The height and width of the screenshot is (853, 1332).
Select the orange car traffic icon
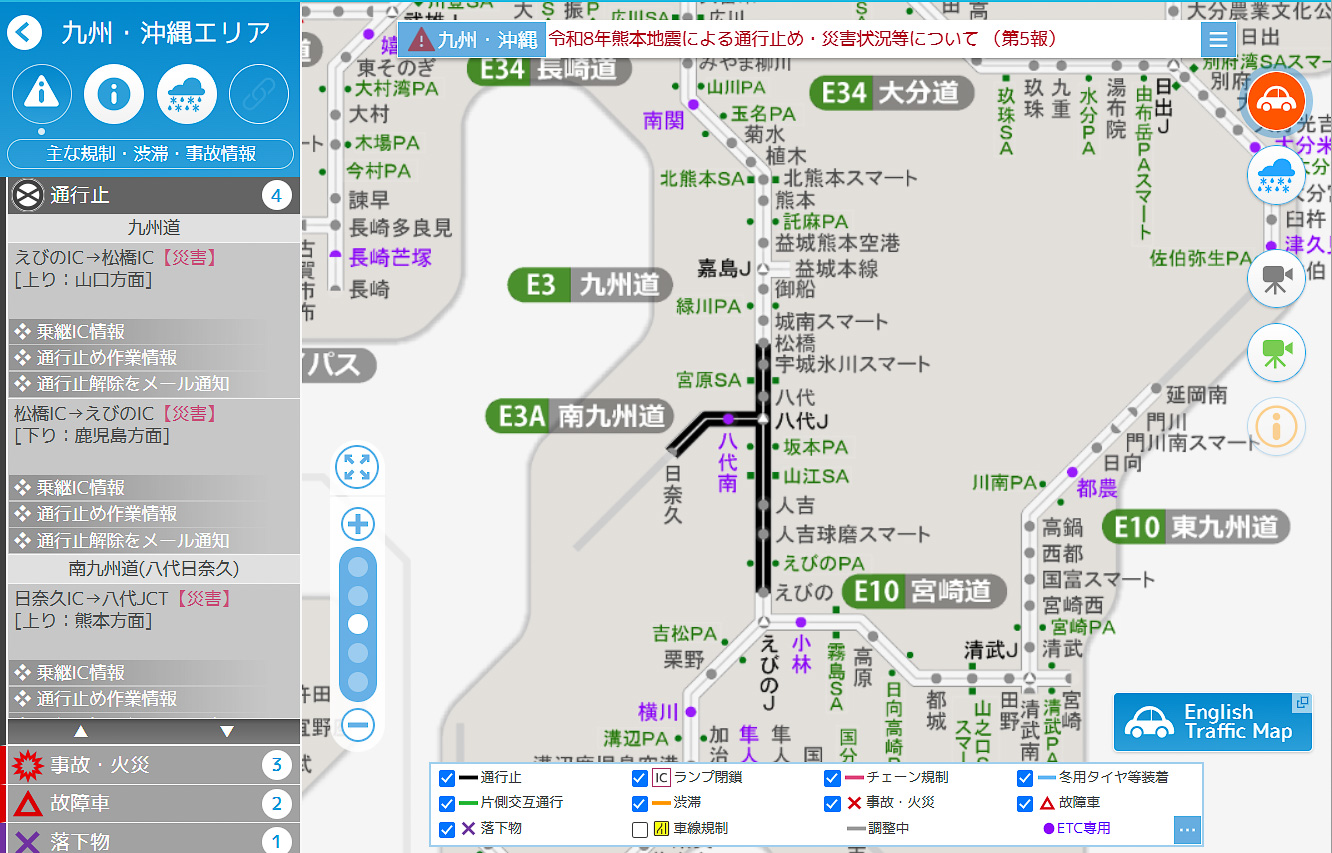[1276, 100]
